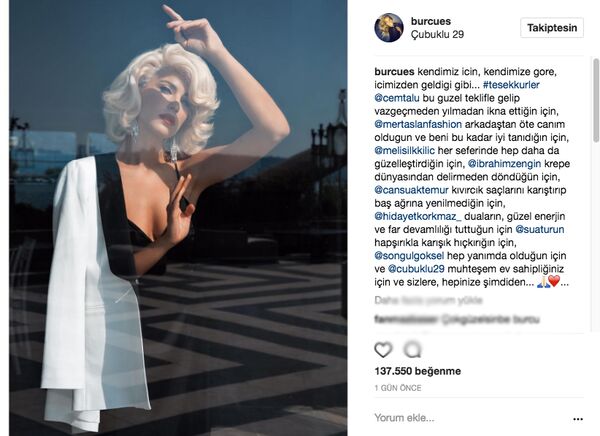Click the comments panel scrollbar thumb
Image resolution: width=600 pixels, height=436 pixels.
(x=595, y=100)
